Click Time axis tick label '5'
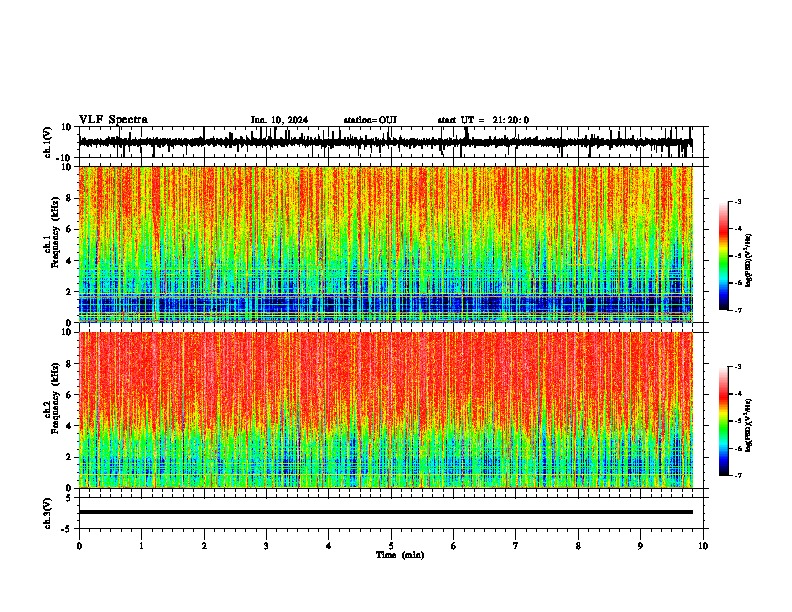The height and width of the screenshot is (612, 792). [391, 546]
